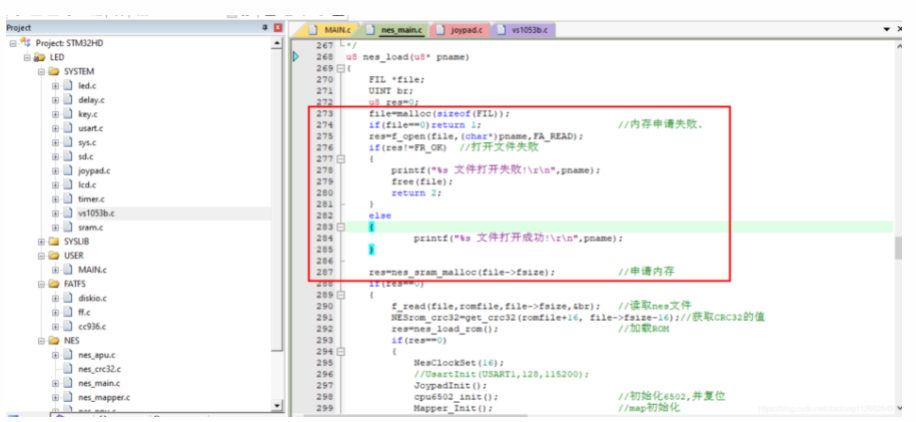Click the USER group folder icon
The image size is (916, 422).
54,255
